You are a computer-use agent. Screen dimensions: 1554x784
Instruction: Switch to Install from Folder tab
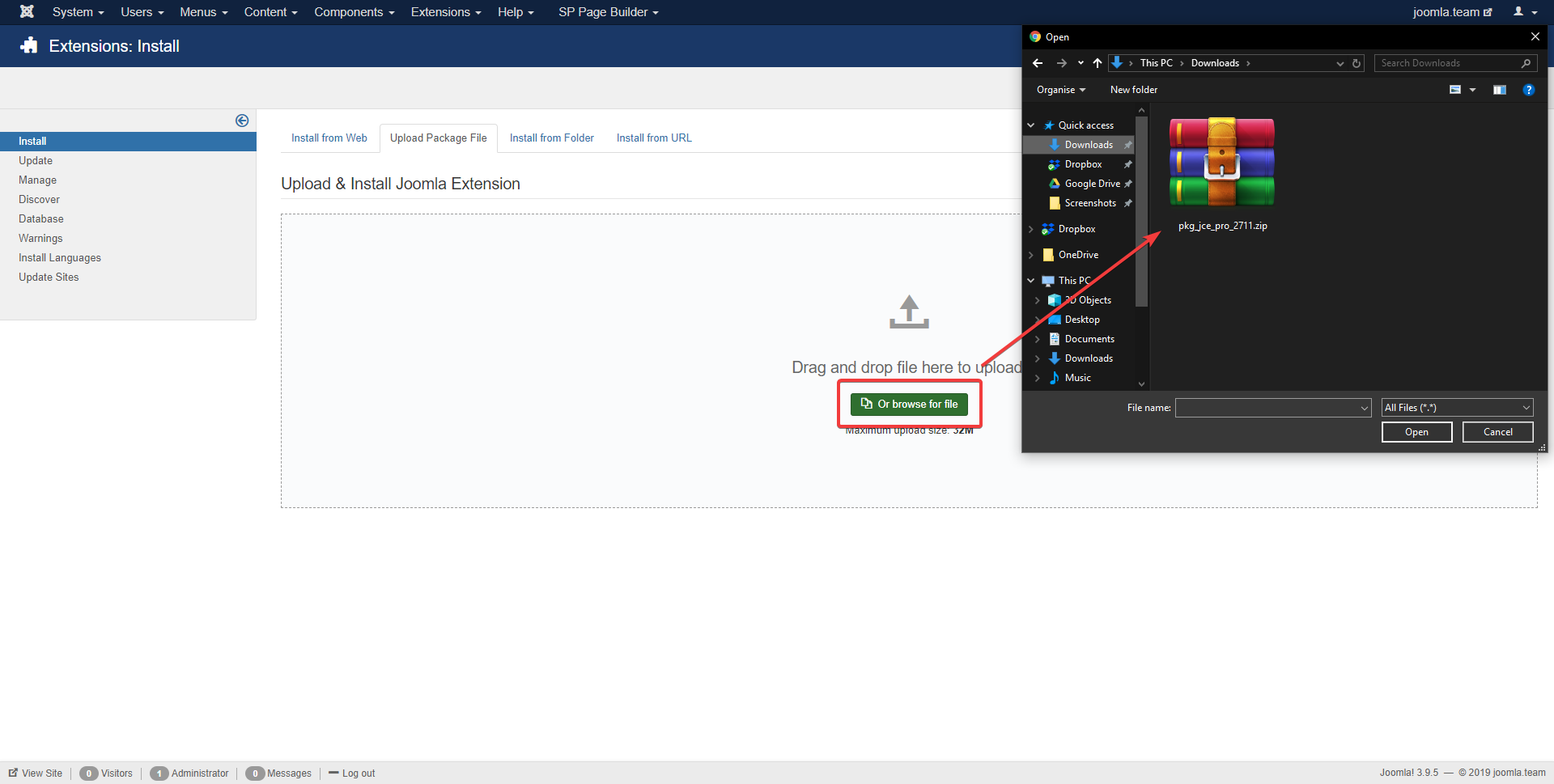(551, 138)
